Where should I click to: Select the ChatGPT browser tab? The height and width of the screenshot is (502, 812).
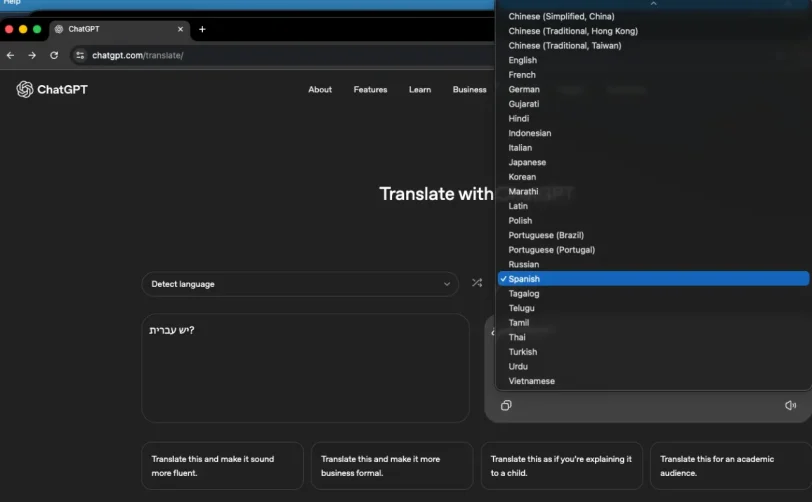[x=119, y=29]
